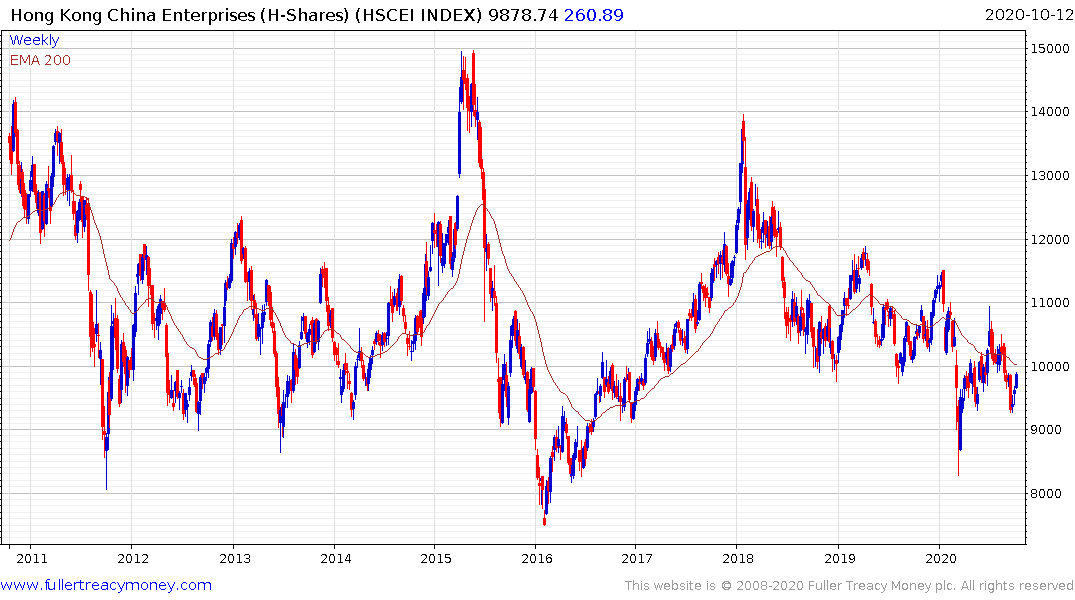Screen dimensions: 1075x600
Task: Click the 2013 x-axis label
Action: [234, 558]
